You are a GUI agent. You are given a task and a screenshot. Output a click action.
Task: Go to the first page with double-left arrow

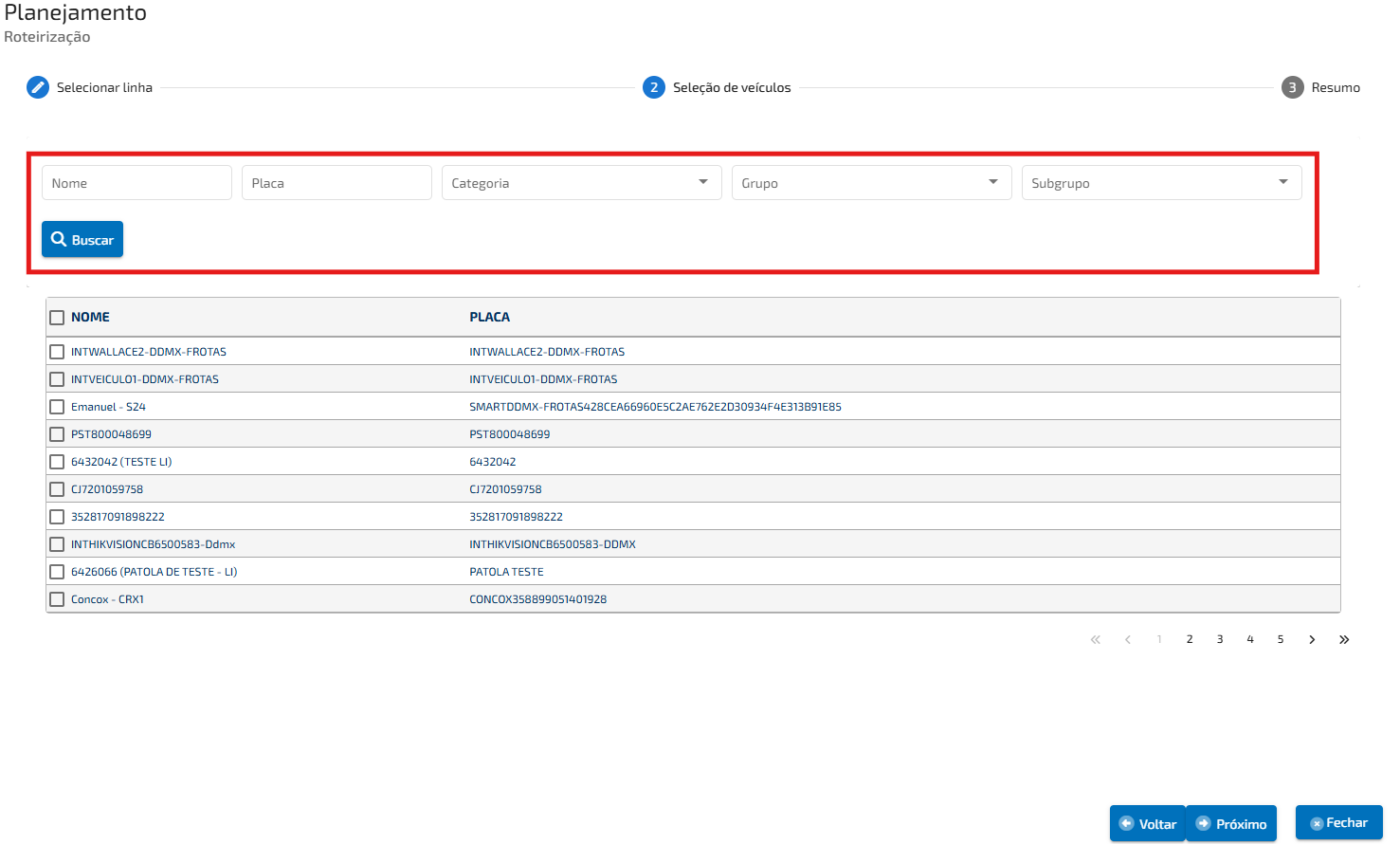(1096, 639)
